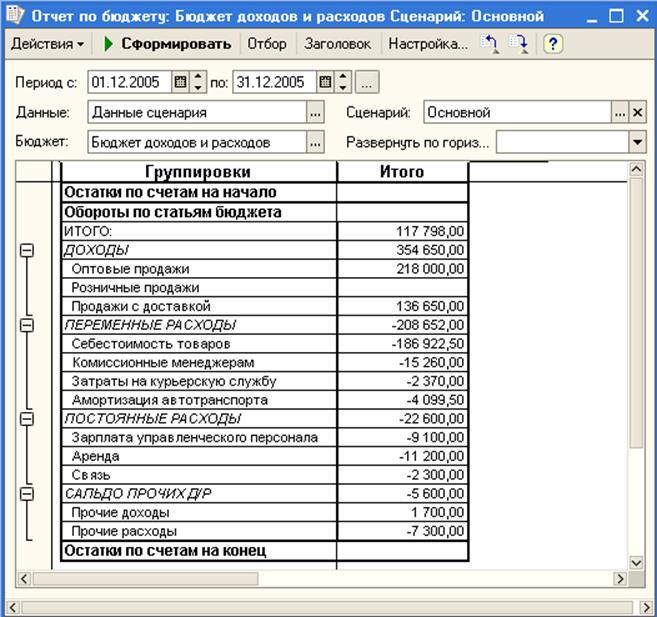The image size is (657, 617).
Task: Open the Отбор filter
Action: pyautogui.click(x=267, y=44)
